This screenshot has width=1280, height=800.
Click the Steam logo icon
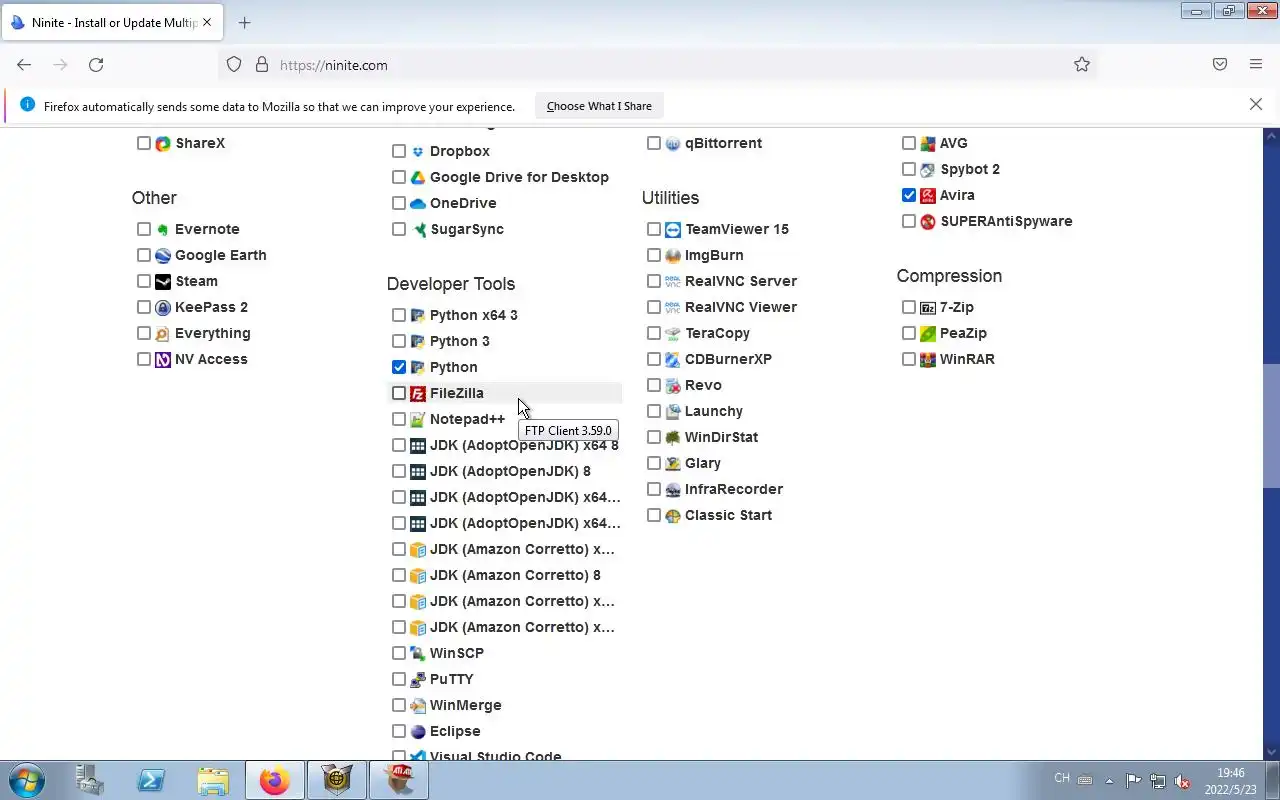pyautogui.click(x=163, y=281)
